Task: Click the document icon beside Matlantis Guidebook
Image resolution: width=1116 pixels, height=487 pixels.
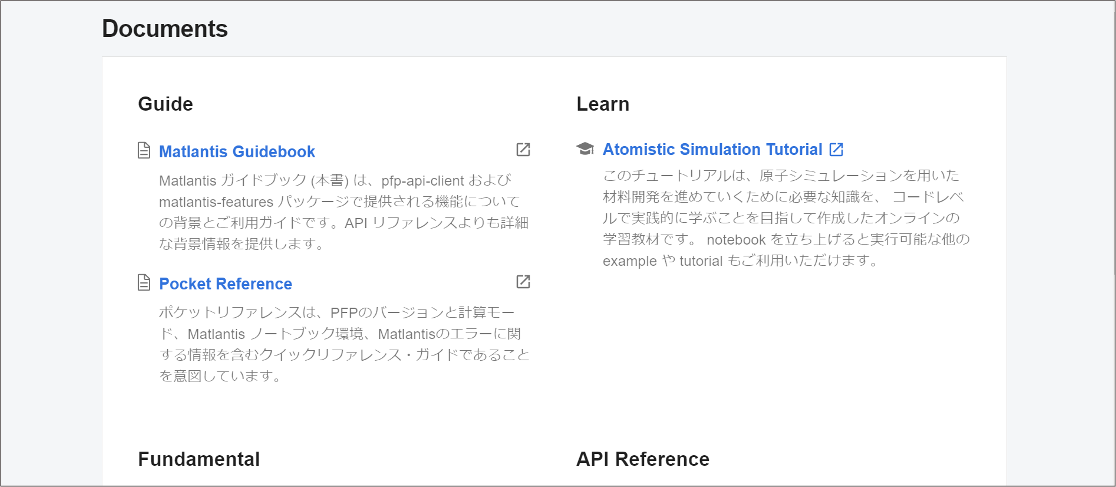Action: click(144, 151)
